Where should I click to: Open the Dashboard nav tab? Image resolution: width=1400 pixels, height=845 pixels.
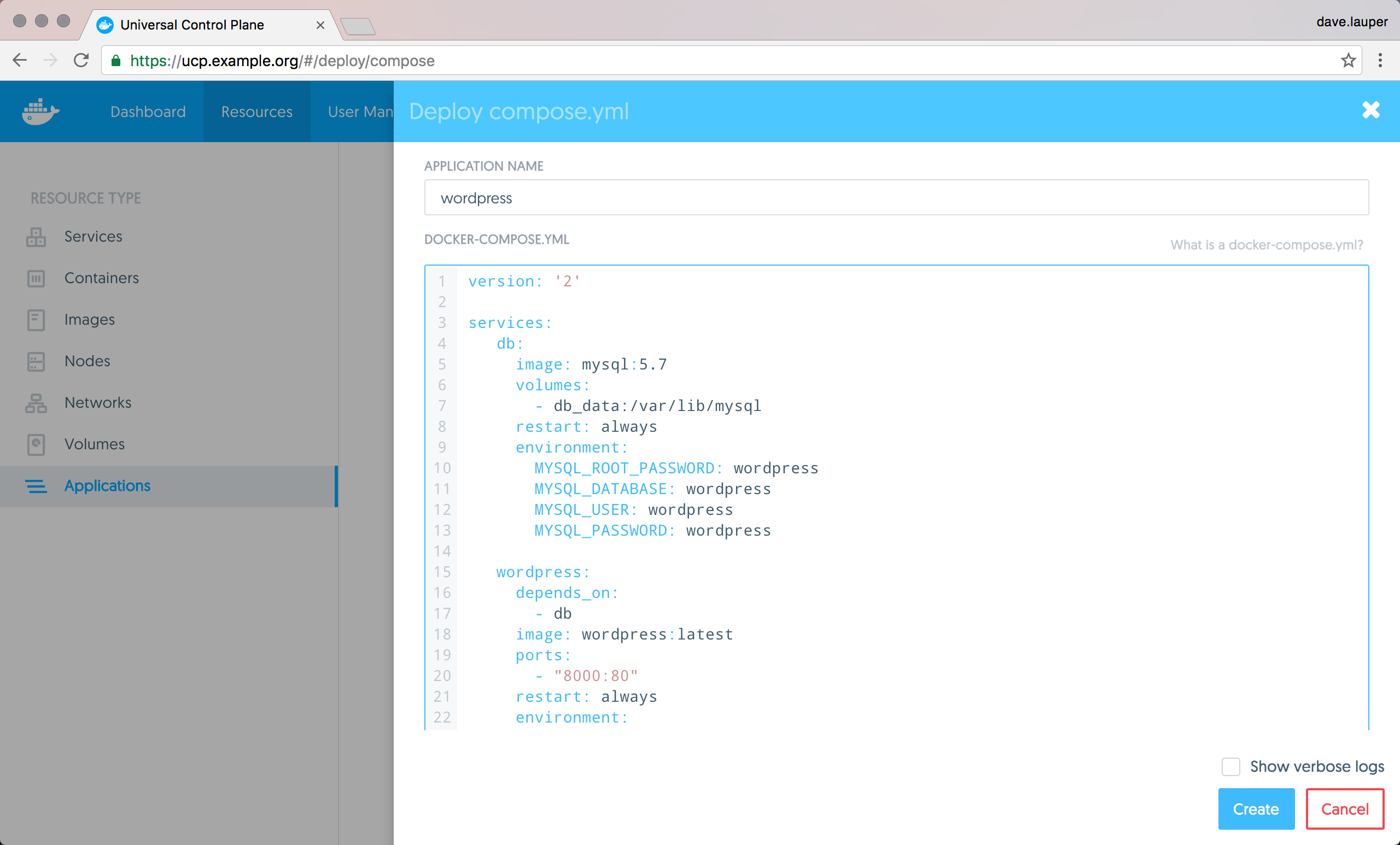[x=148, y=112]
